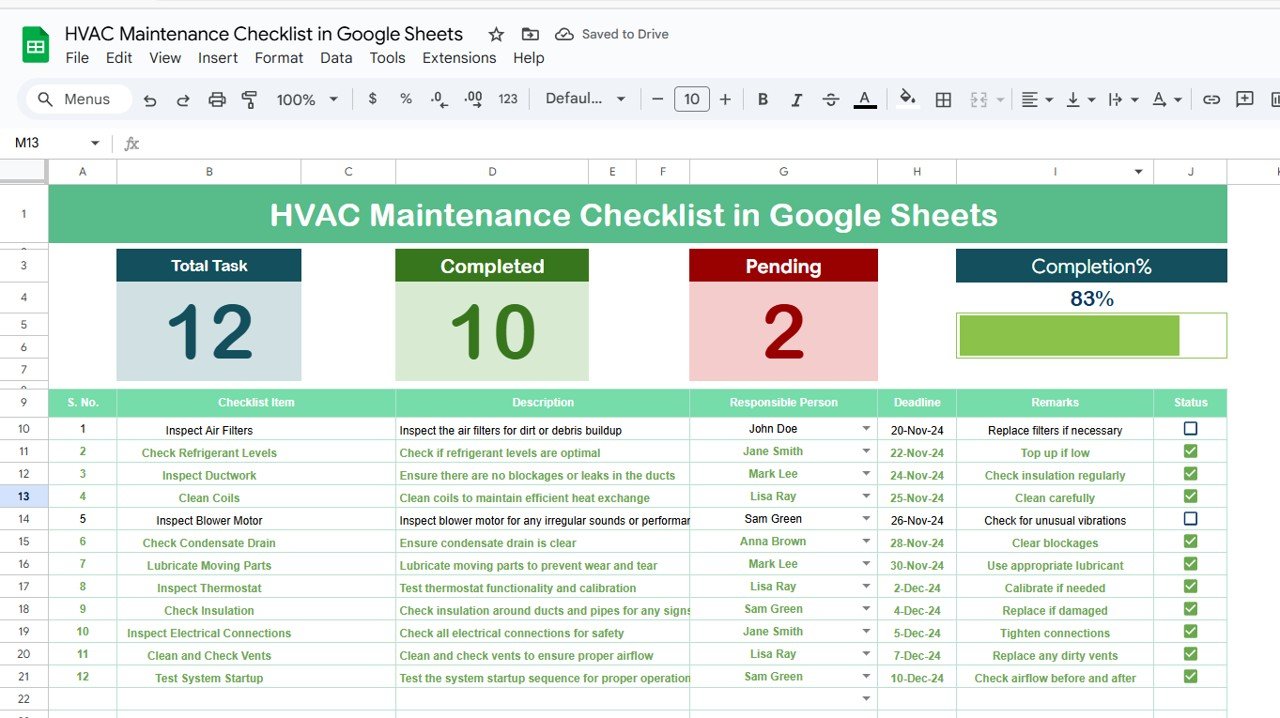Increase font size with plus button
This screenshot has height=718, width=1280.
pos(725,99)
